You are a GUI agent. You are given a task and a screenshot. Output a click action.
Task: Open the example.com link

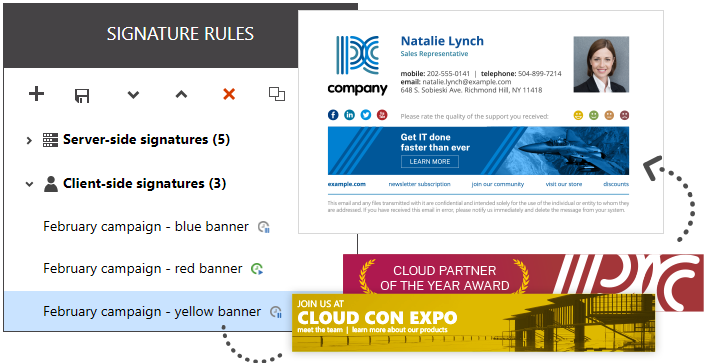click(346, 184)
